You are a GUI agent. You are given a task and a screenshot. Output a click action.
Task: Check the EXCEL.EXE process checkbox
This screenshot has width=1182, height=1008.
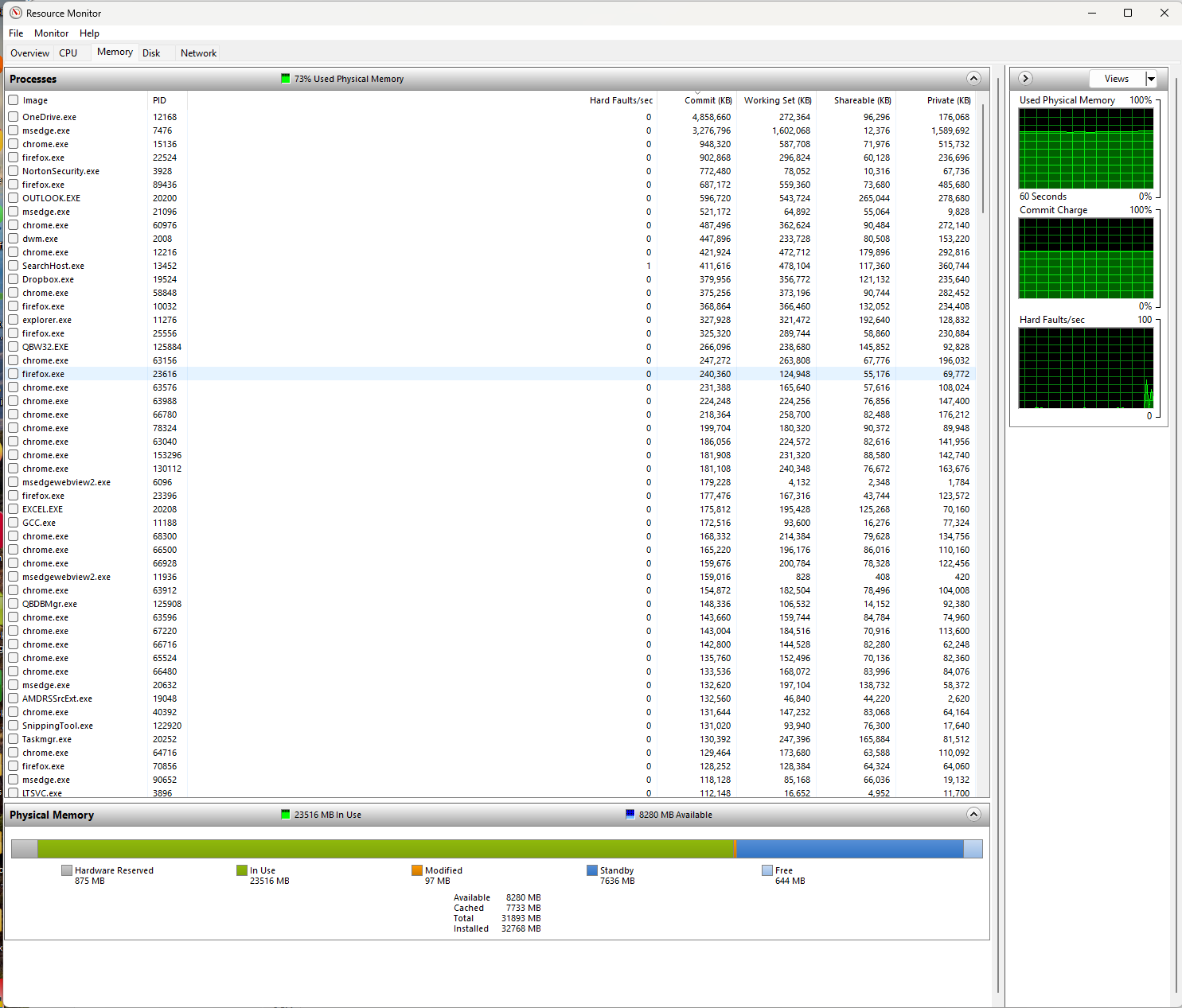point(14,509)
